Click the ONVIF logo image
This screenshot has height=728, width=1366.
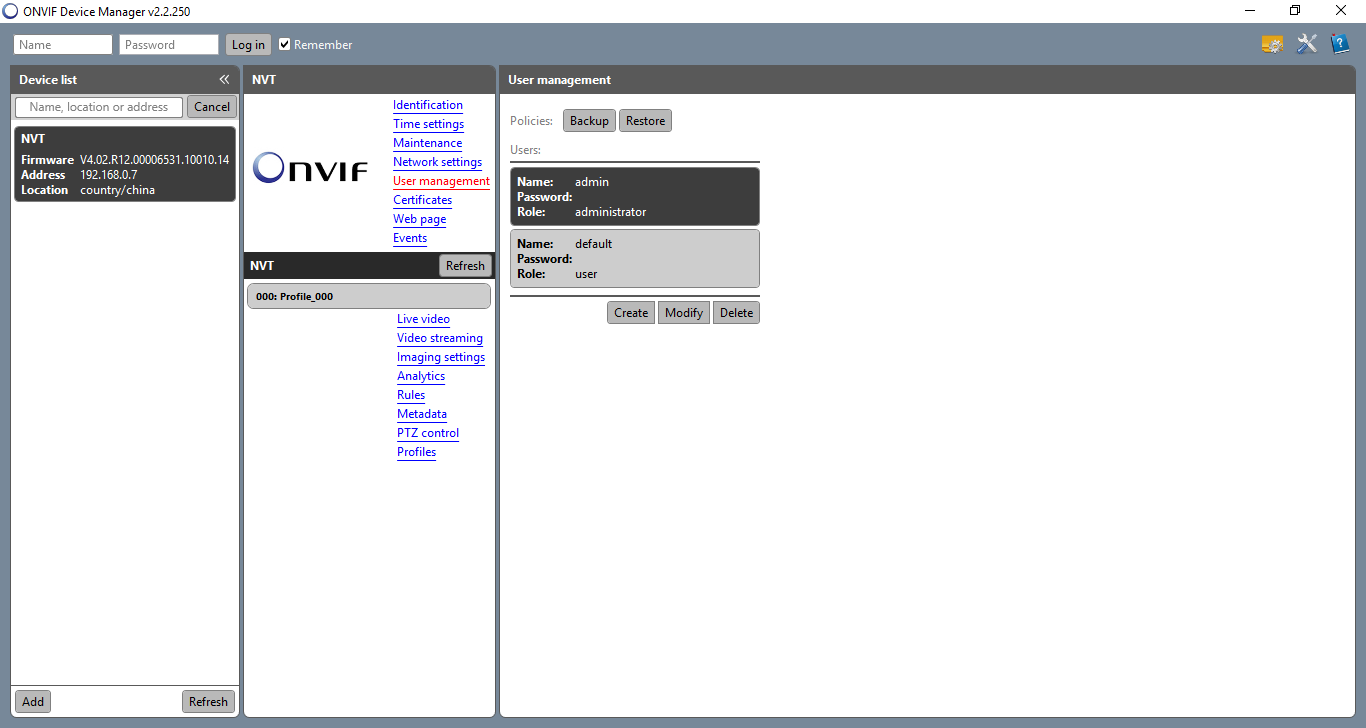coord(310,168)
